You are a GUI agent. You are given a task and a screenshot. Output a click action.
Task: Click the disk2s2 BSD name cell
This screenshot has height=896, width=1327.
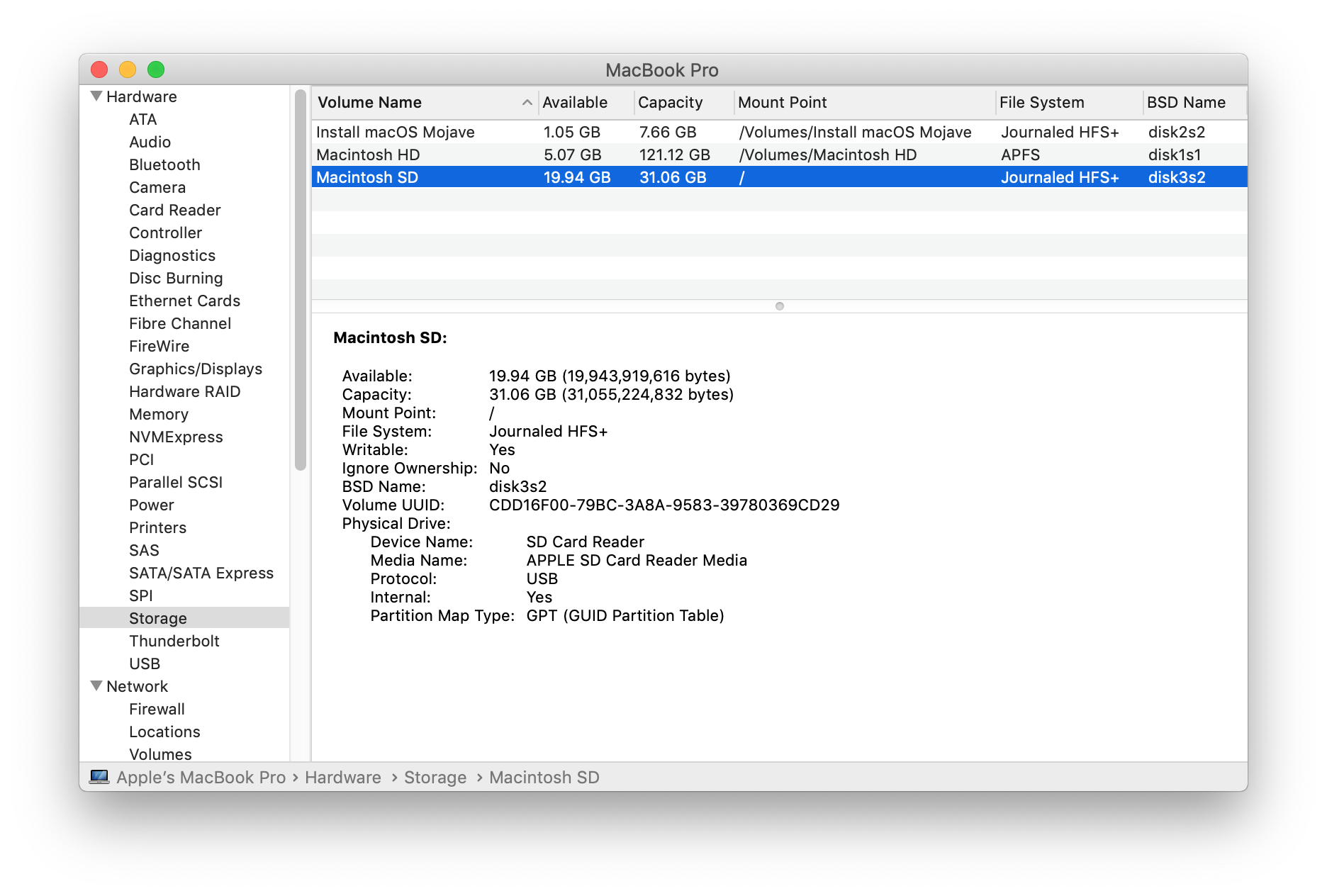point(1177,132)
